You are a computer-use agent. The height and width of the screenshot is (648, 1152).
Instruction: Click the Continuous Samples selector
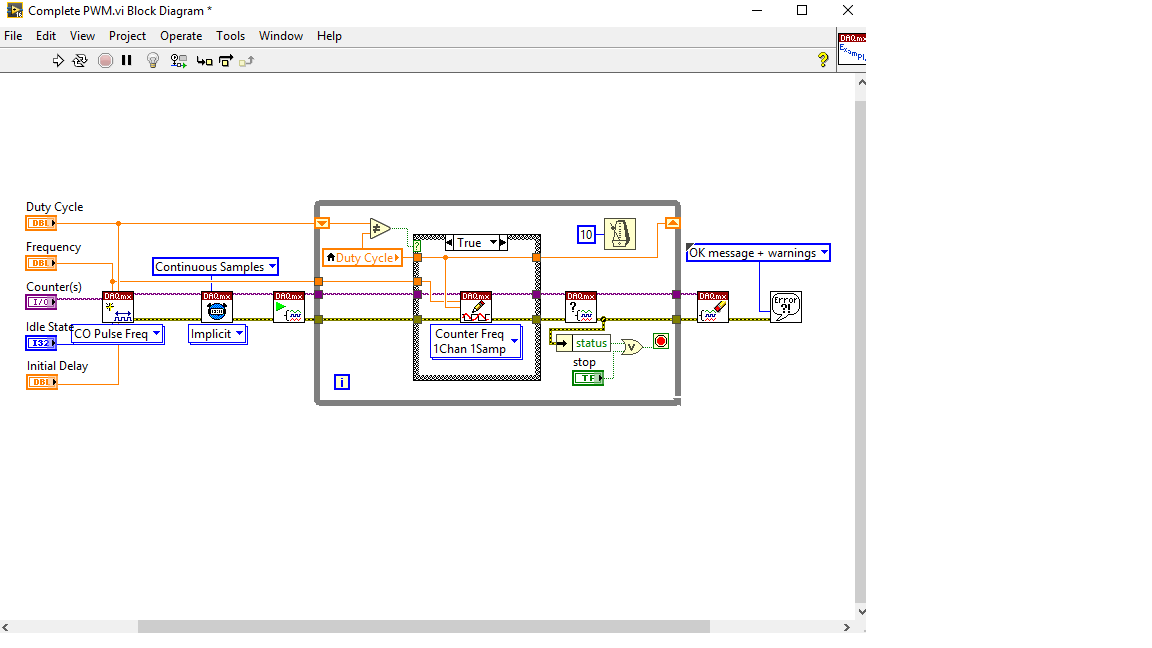(x=271, y=267)
